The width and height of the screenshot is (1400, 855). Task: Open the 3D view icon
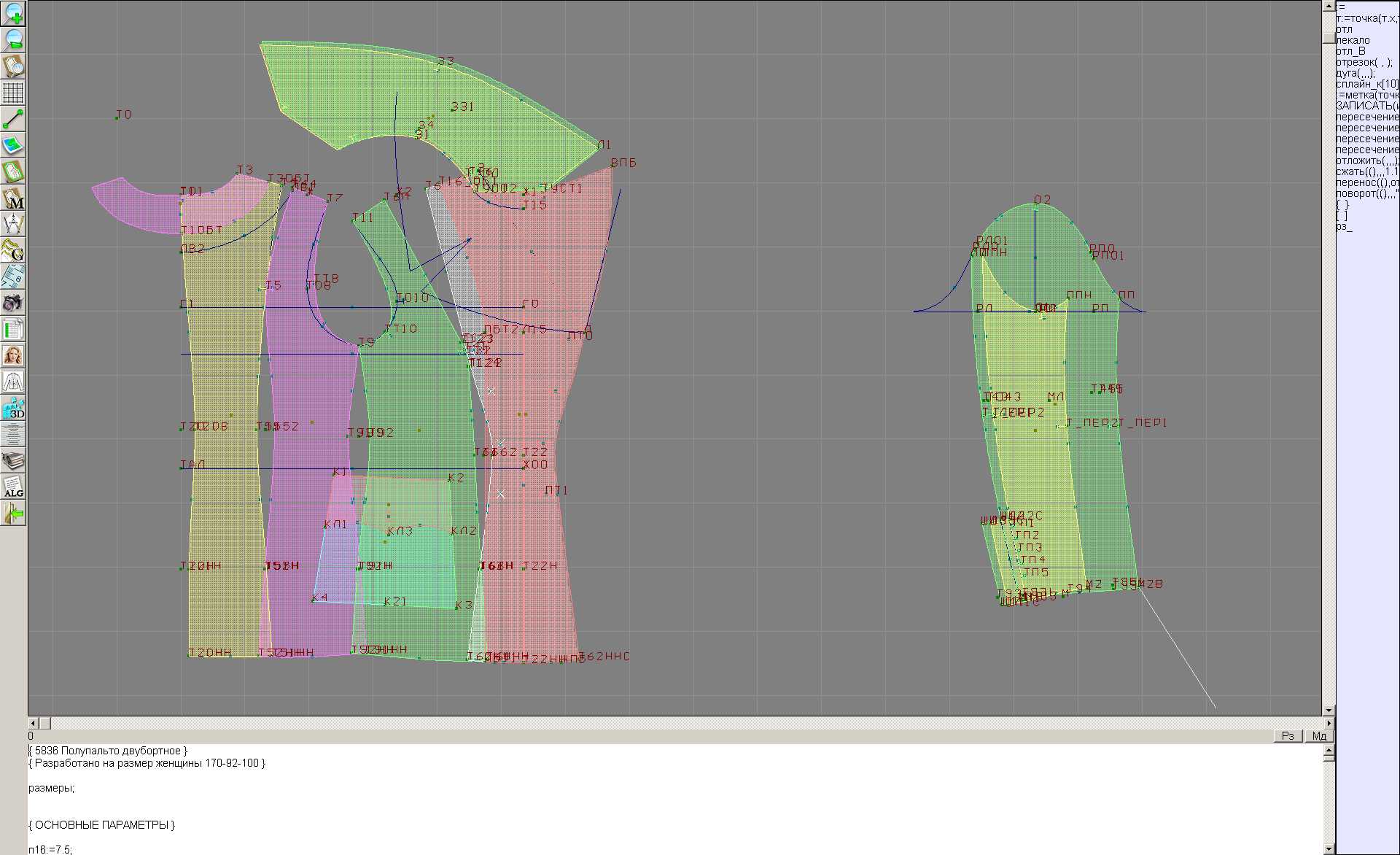tap(13, 408)
